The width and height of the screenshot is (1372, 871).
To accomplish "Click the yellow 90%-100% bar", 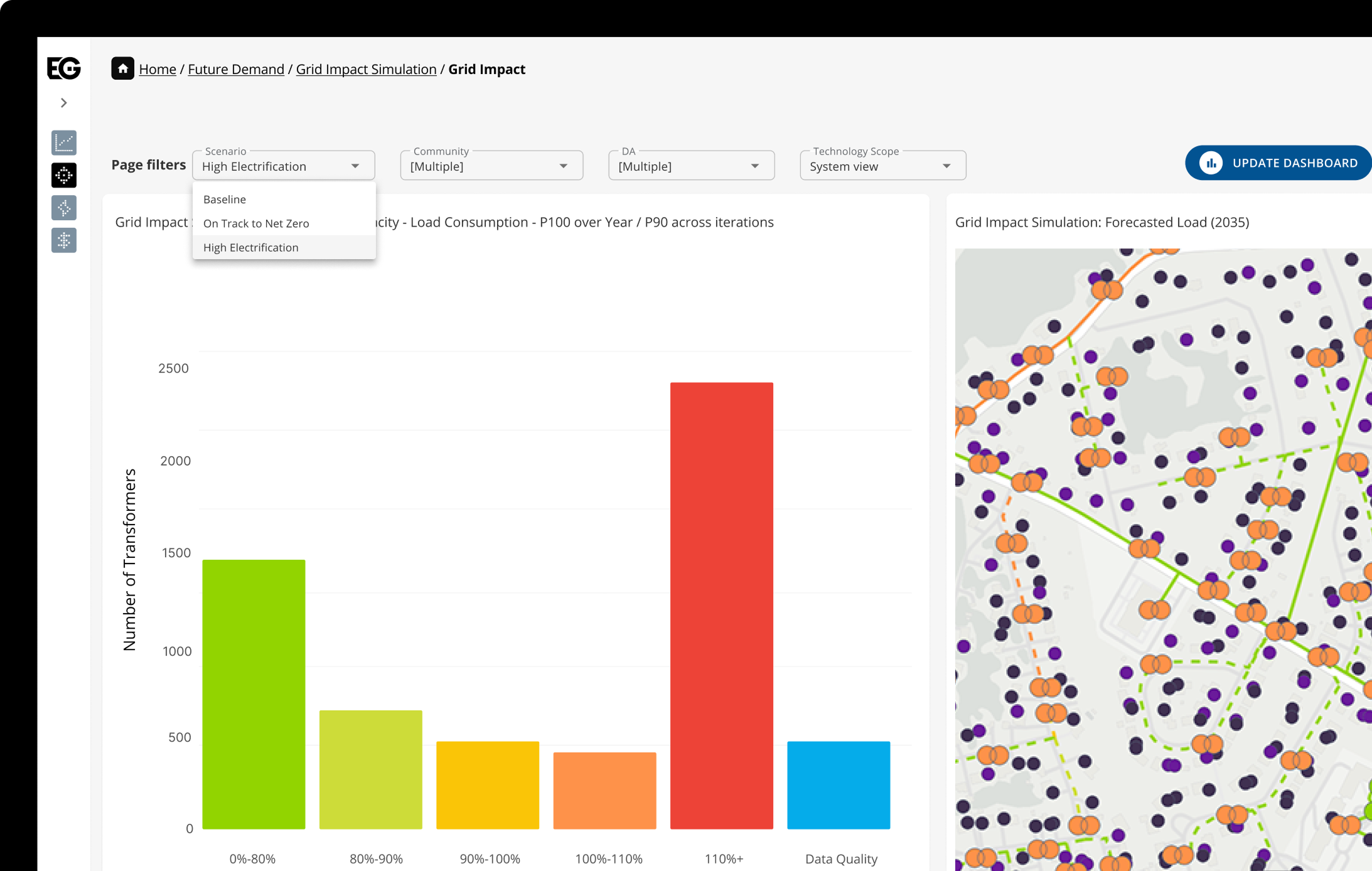I will (488, 785).
